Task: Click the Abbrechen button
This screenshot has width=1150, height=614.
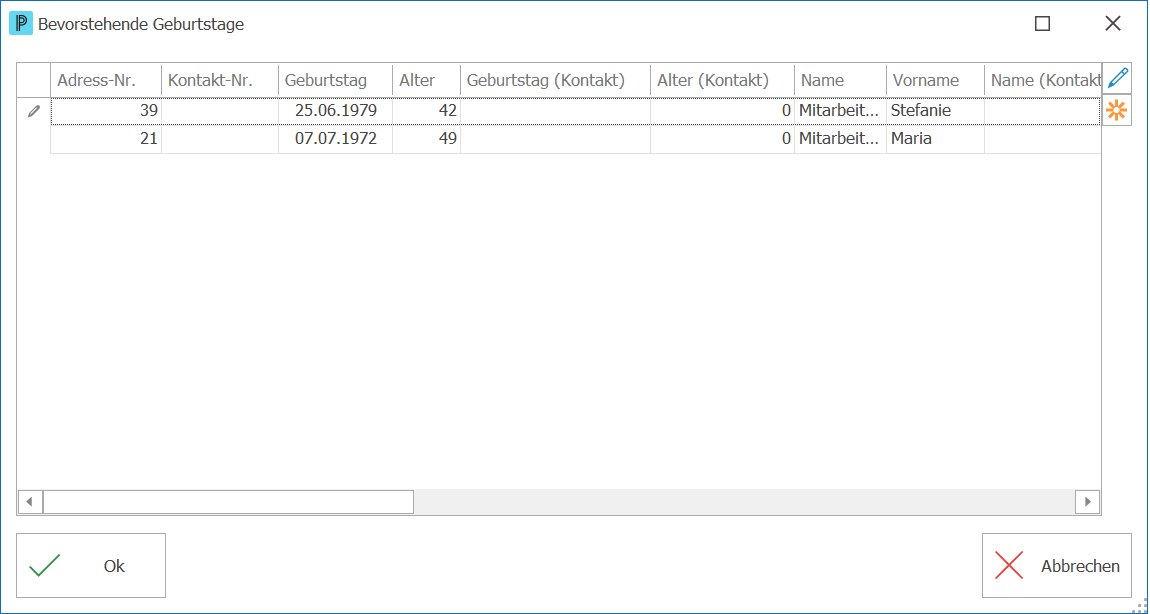Action: 1057,566
